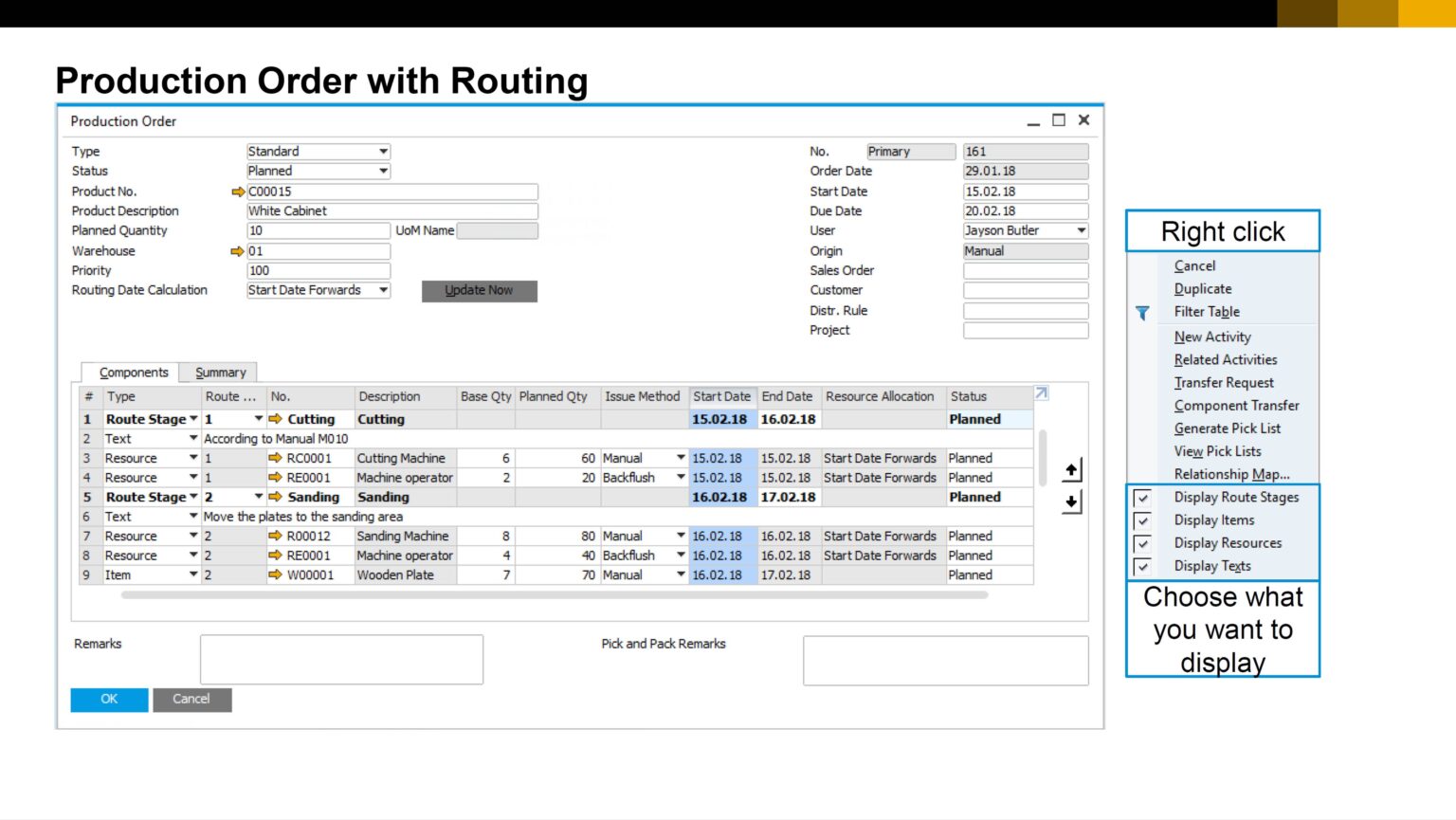Click the expand grid arrow above the components table
Screen dimensions: 1456x820
[1041, 392]
